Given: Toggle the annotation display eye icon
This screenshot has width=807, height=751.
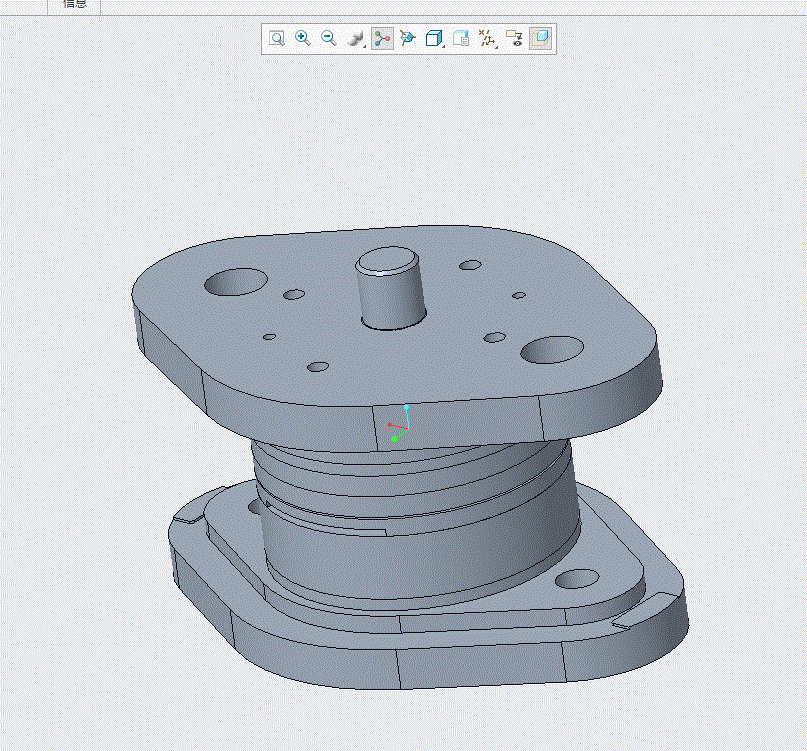Looking at the screenshot, I should point(514,39).
